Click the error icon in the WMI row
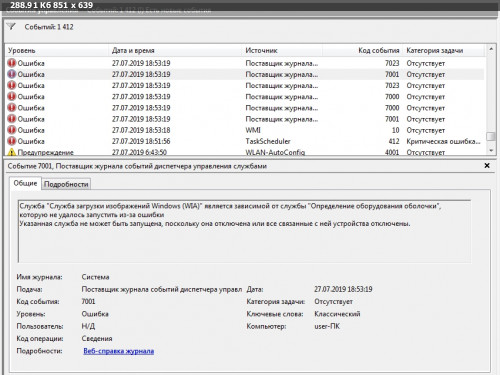Image resolution: width=500 pixels, height=375 pixels. [x=12, y=130]
